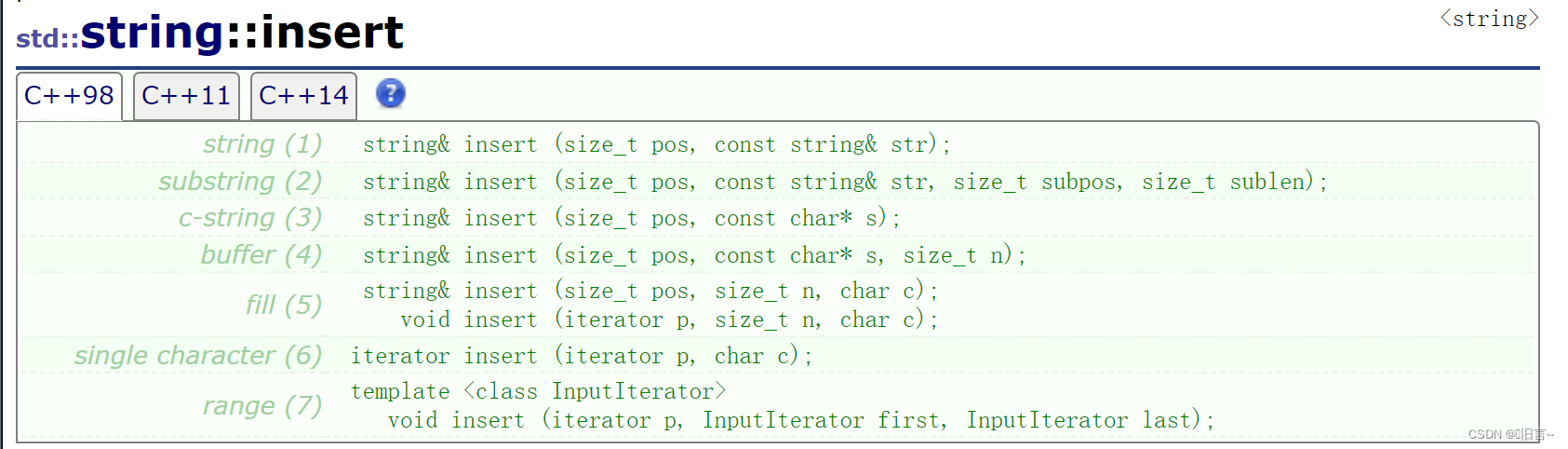Screen dimensions: 1568x449
Task: Click the string (1) insert signature line
Action: coord(657,144)
